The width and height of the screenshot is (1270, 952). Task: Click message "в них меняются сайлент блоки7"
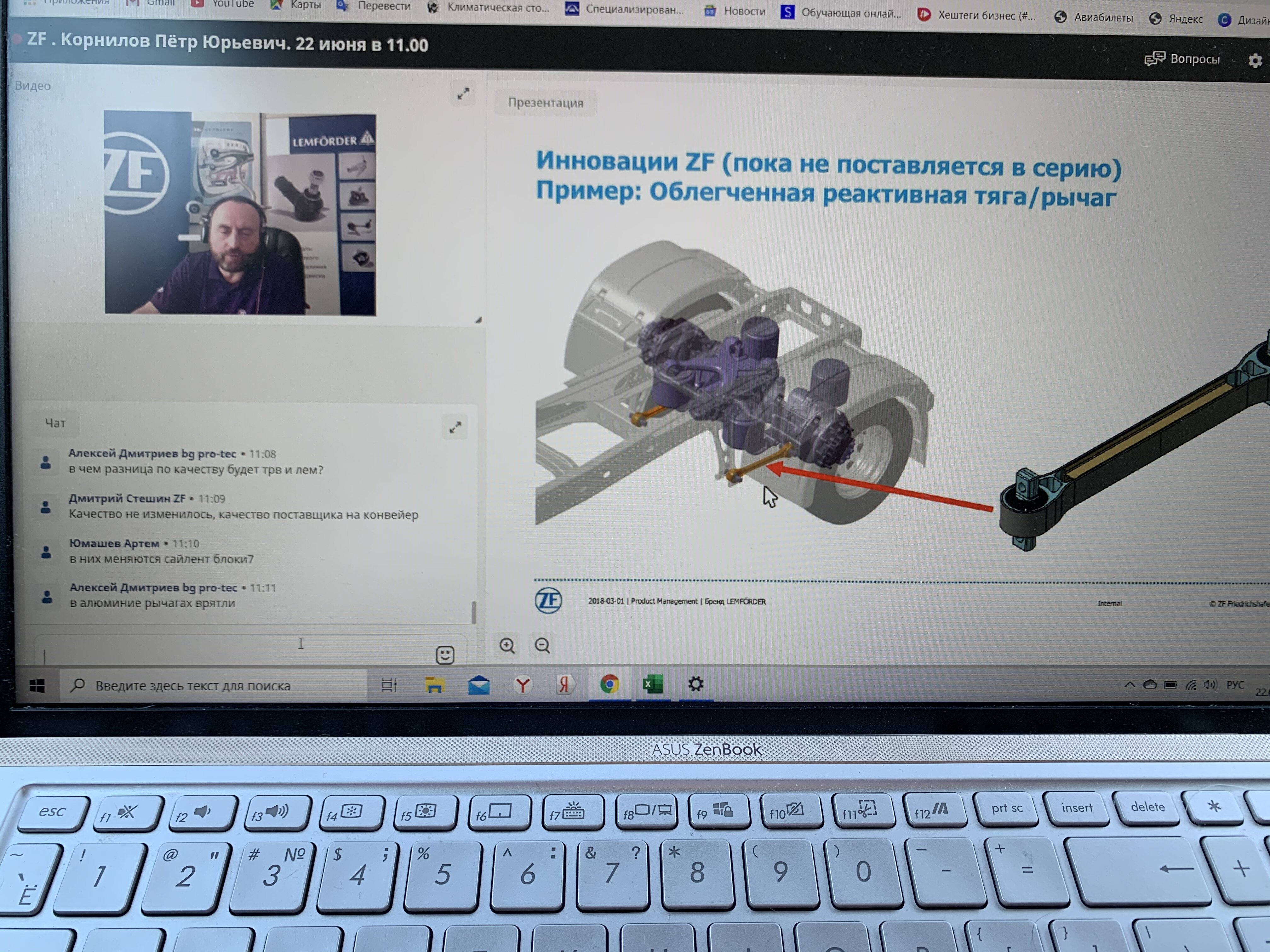click(161, 559)
